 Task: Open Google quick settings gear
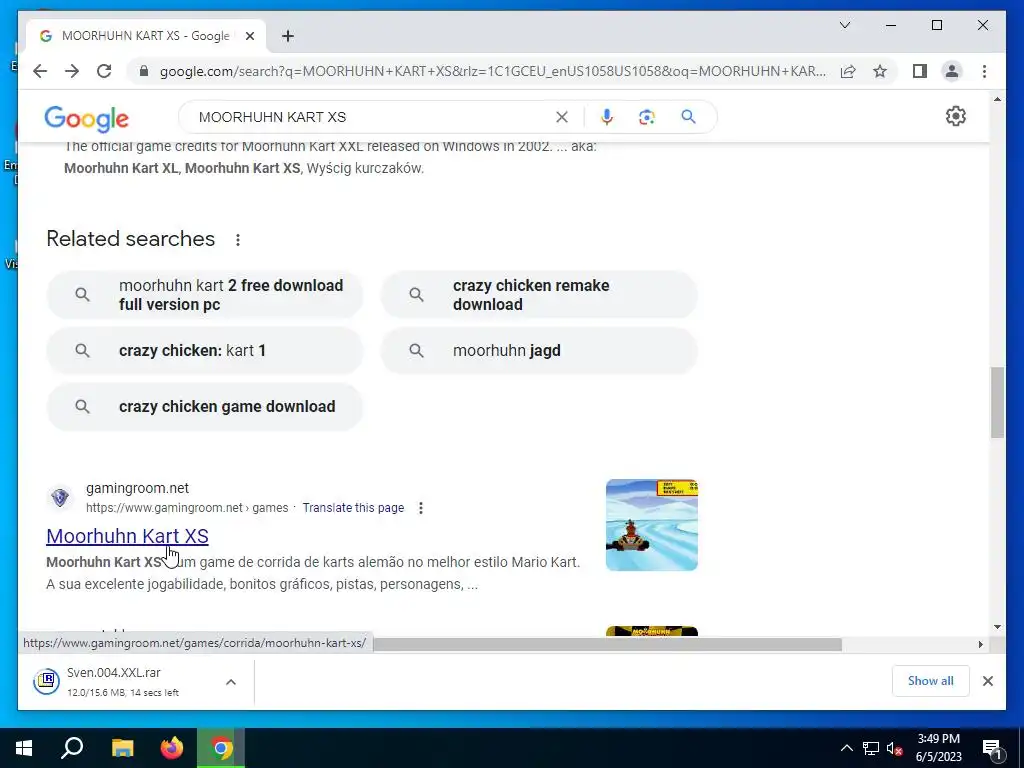click(955, 116)
